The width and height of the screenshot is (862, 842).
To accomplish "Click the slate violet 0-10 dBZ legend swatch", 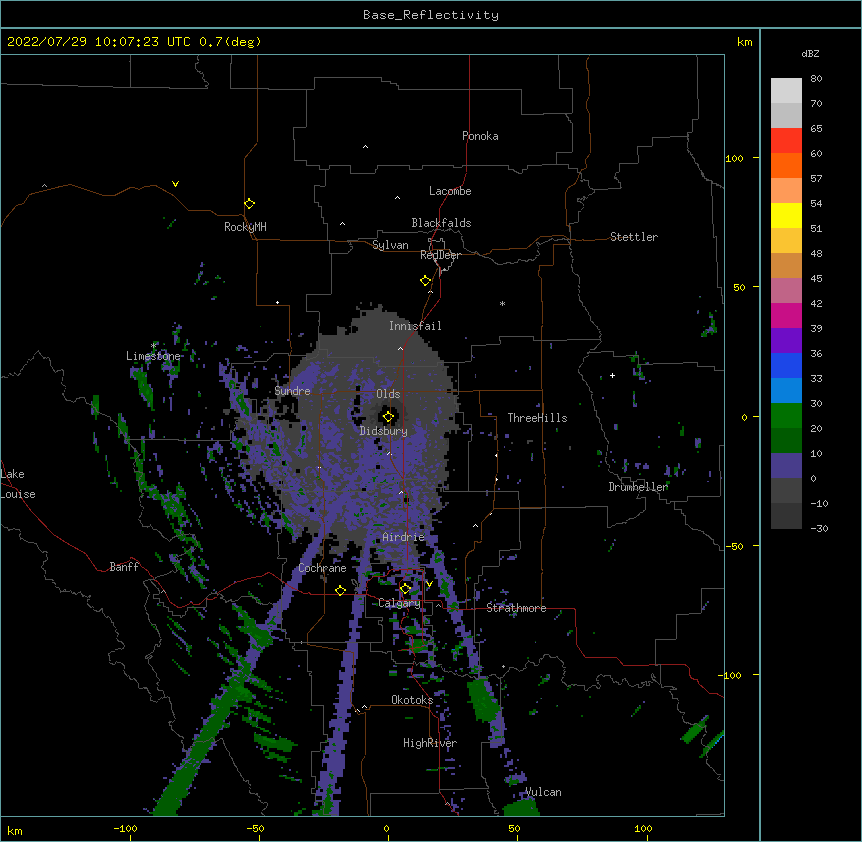I will [786, 466].
